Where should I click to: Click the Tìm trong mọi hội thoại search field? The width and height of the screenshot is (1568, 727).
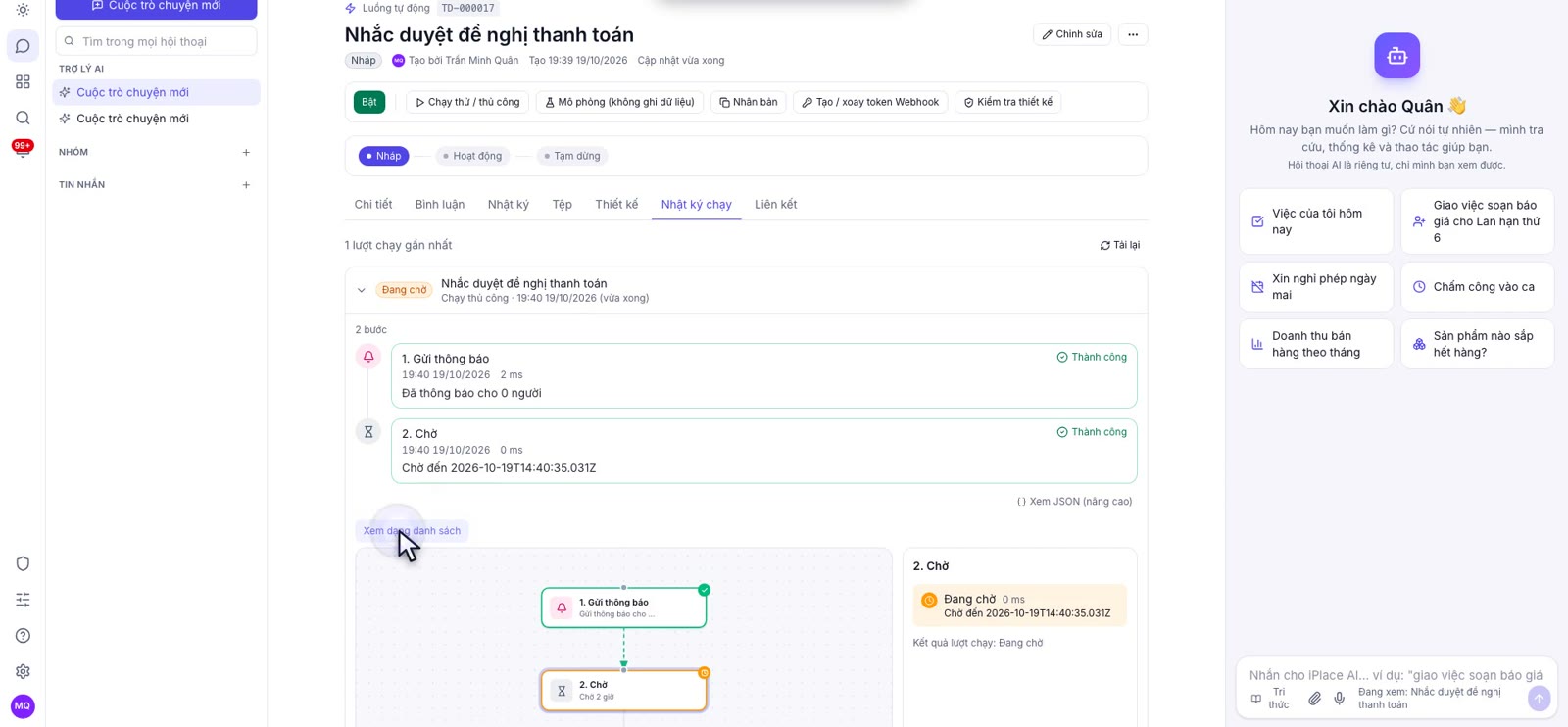coord(157,41)
